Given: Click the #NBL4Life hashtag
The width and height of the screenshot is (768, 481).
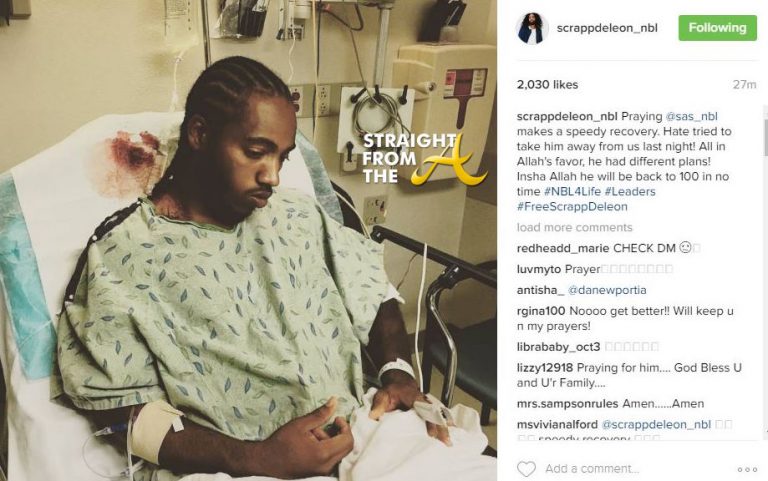Looking at the screenshot, I should [x=572, y=192].
